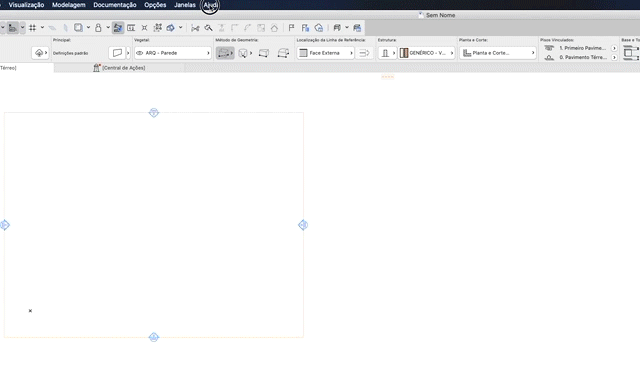Open dropdown arrow beside 3D cutaway icon

[180, 28]
